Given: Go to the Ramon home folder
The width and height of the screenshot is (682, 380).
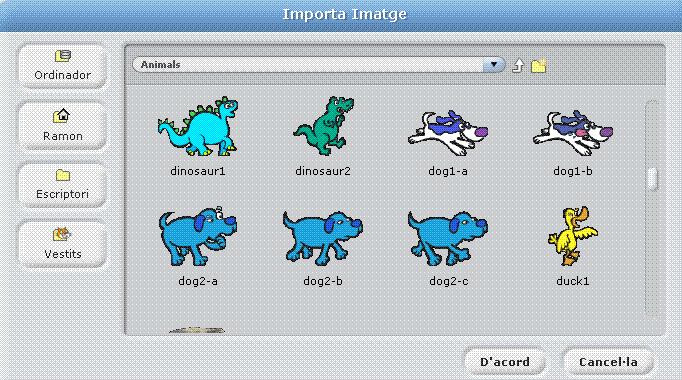Looking at the screenshot, I should [x=62, y=126].
